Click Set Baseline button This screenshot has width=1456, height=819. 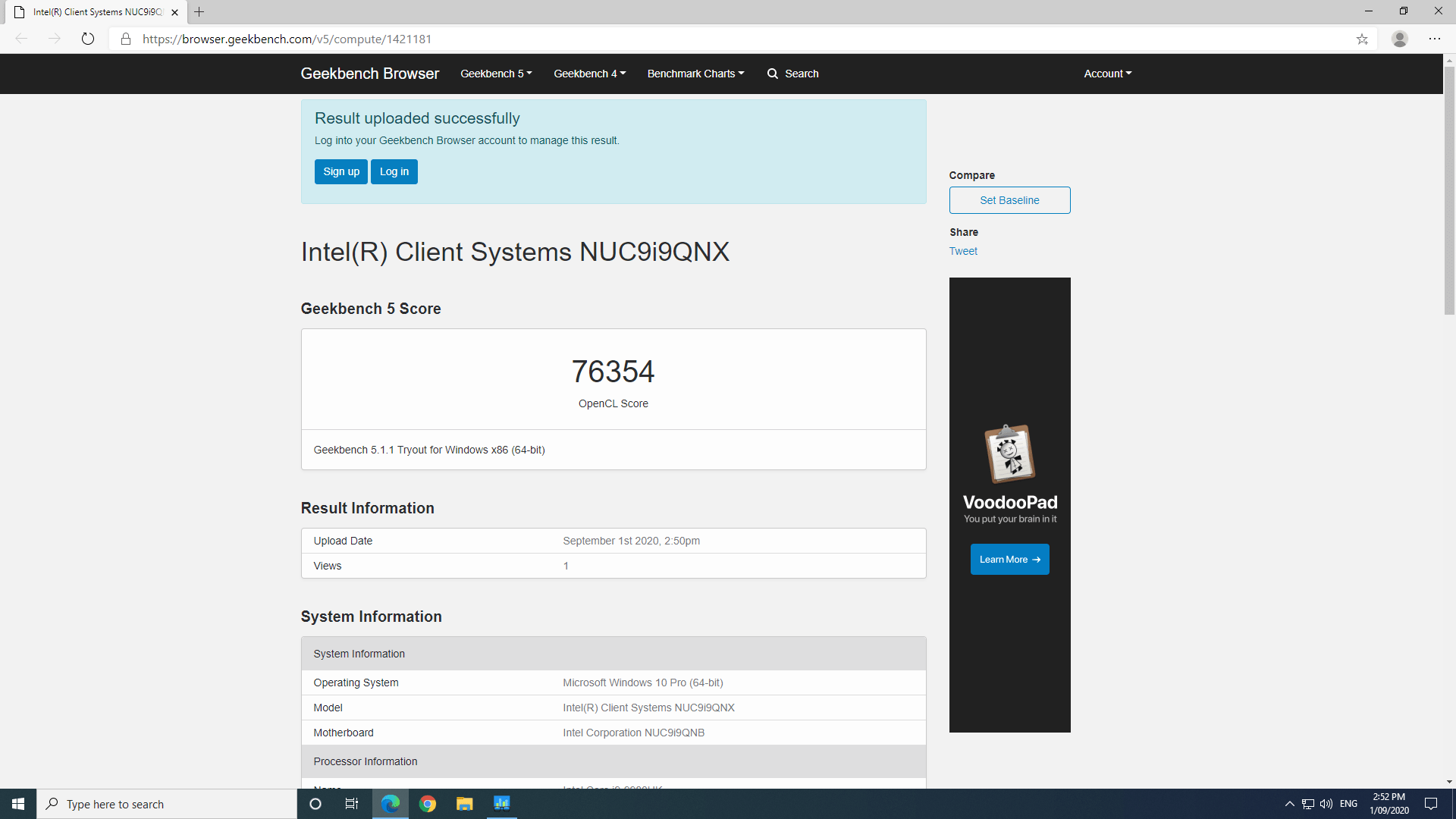pyautogui.click(x=1009, y=200)
